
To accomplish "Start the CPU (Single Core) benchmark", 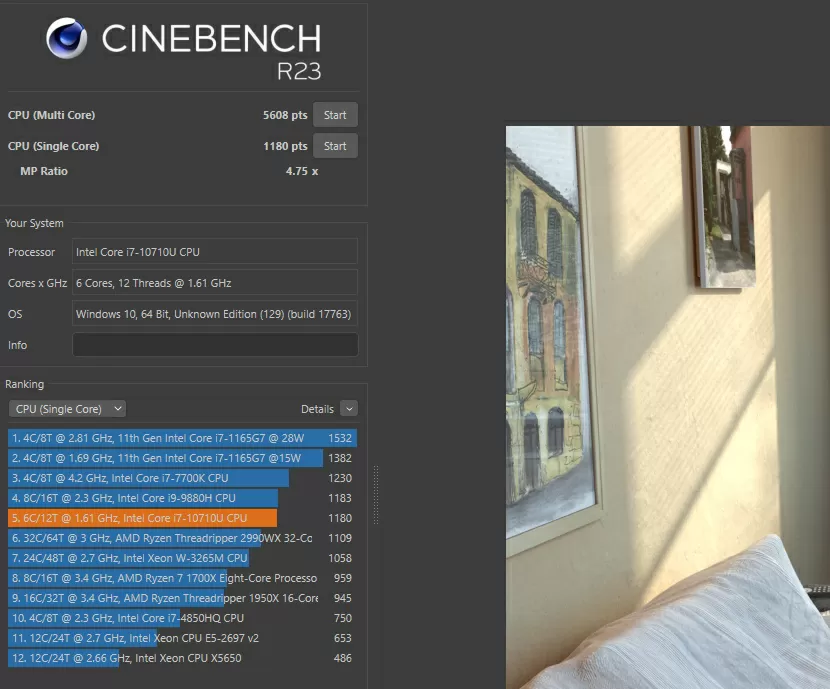I will click(335, 146).
